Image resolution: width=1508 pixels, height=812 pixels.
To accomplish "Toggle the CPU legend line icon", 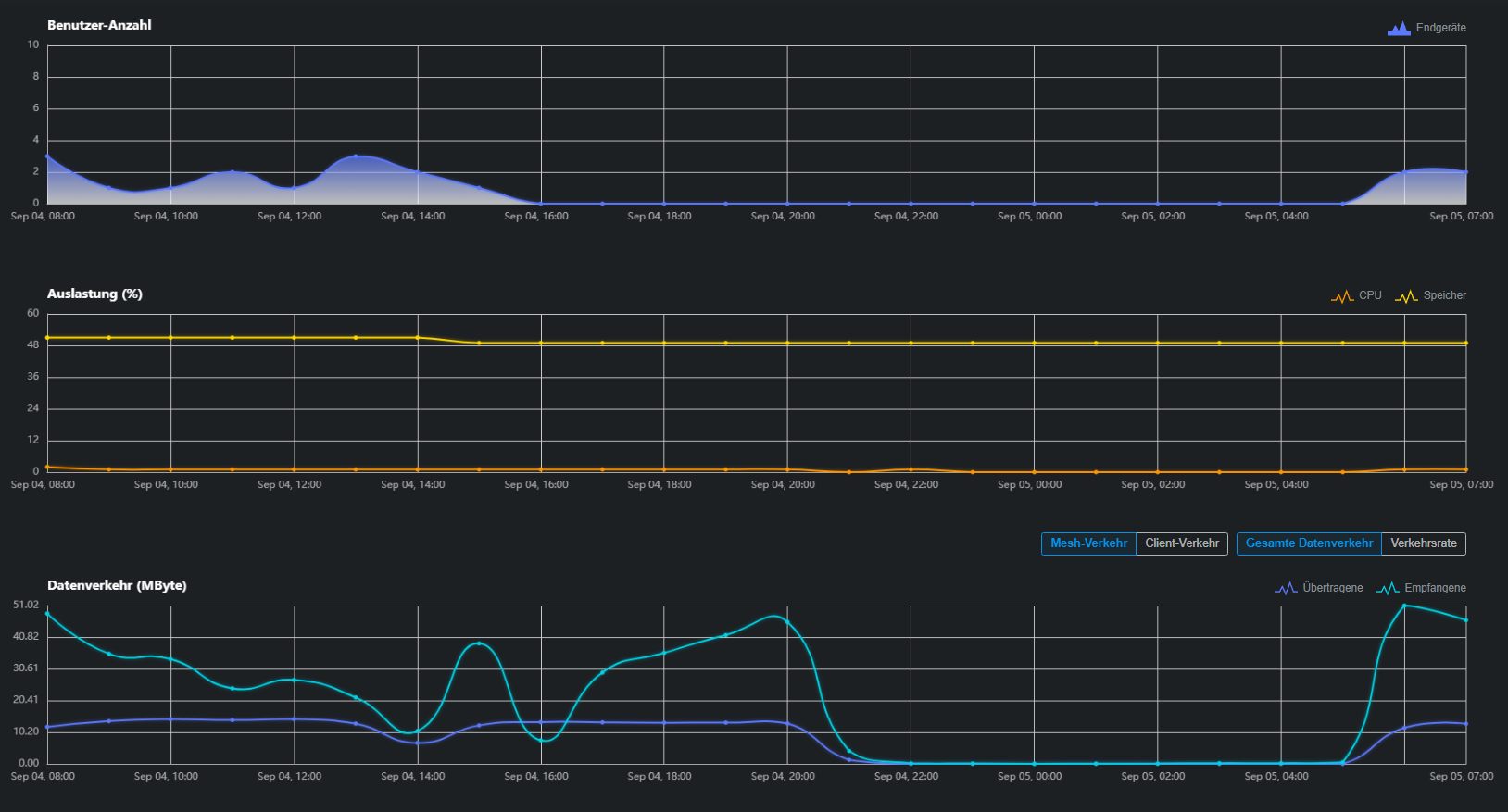I will (x=1342, y=296).
